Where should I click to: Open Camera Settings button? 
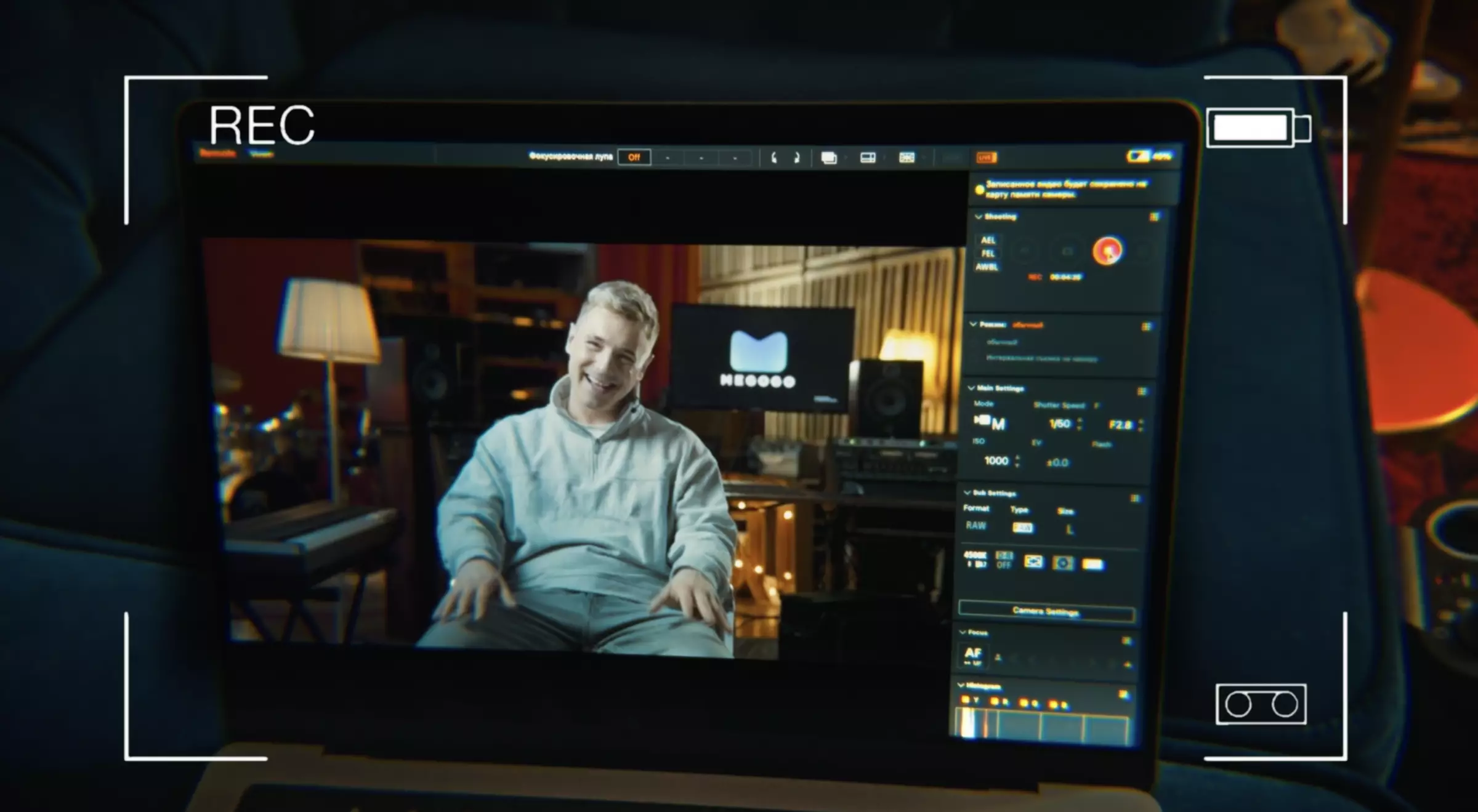pyautogui.click(x=1046, y=611)
